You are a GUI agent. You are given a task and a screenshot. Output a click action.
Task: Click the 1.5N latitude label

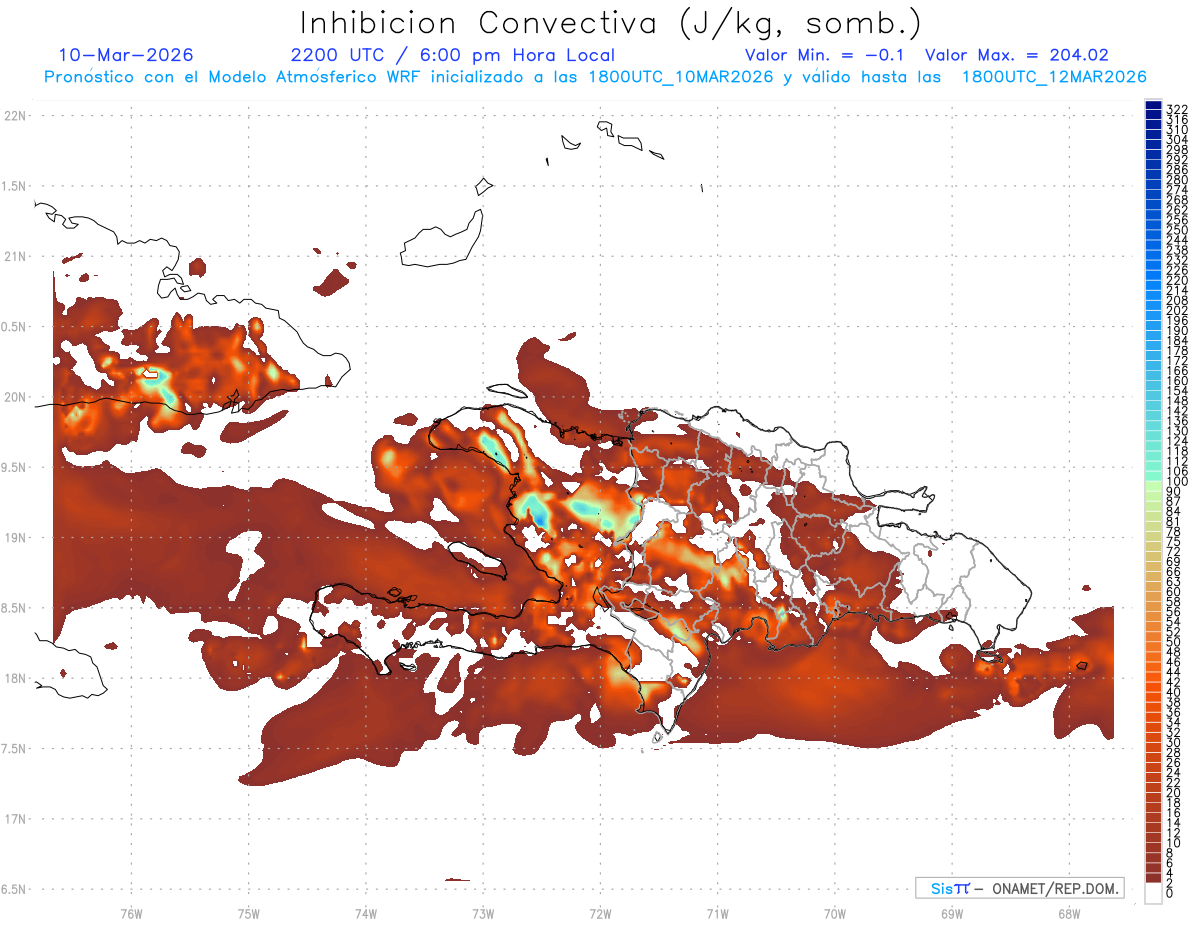(14, 186)
